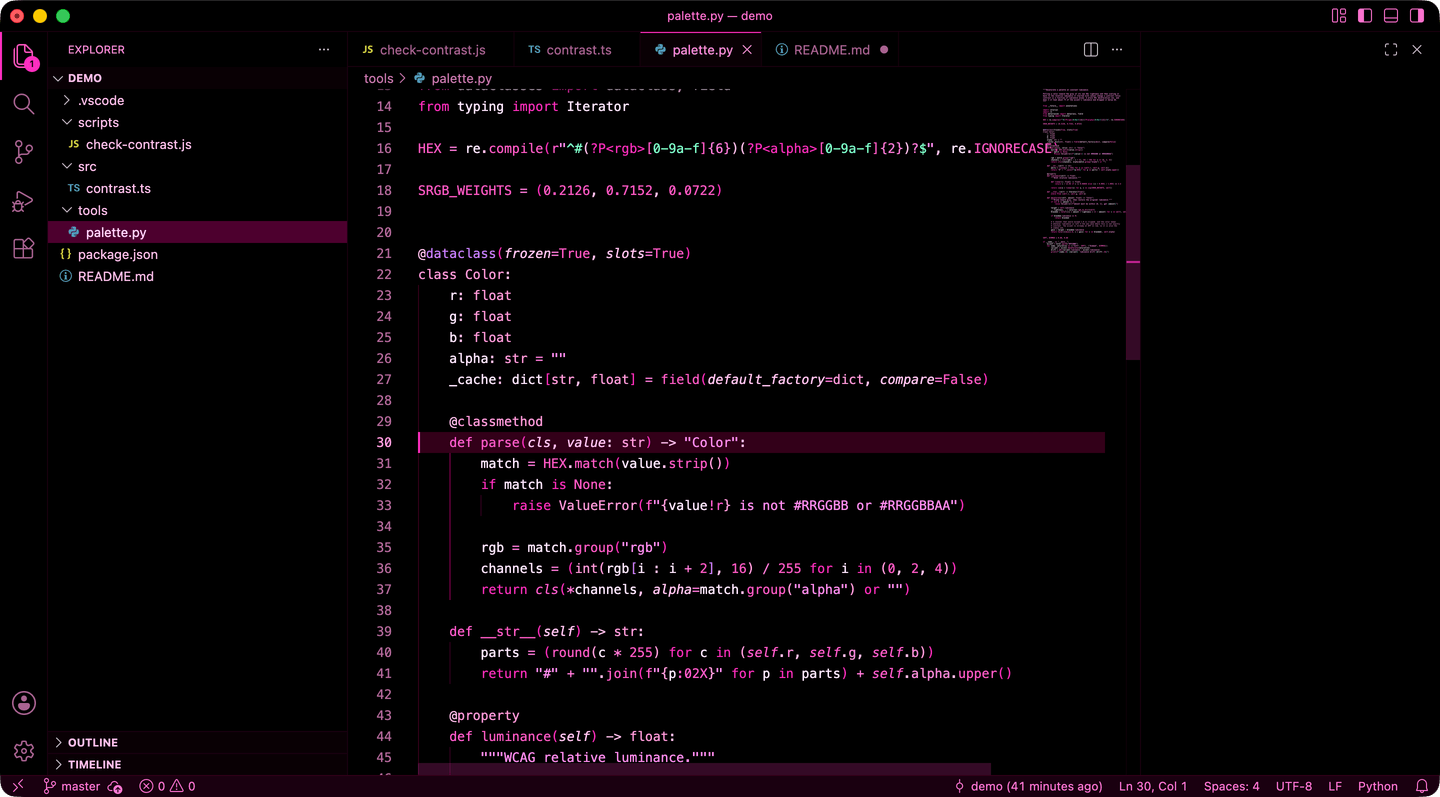Image resolution: width=1440 pixels, height=797 pixels.
Task: Open the remote window indicator
Action: pos(17,786)
